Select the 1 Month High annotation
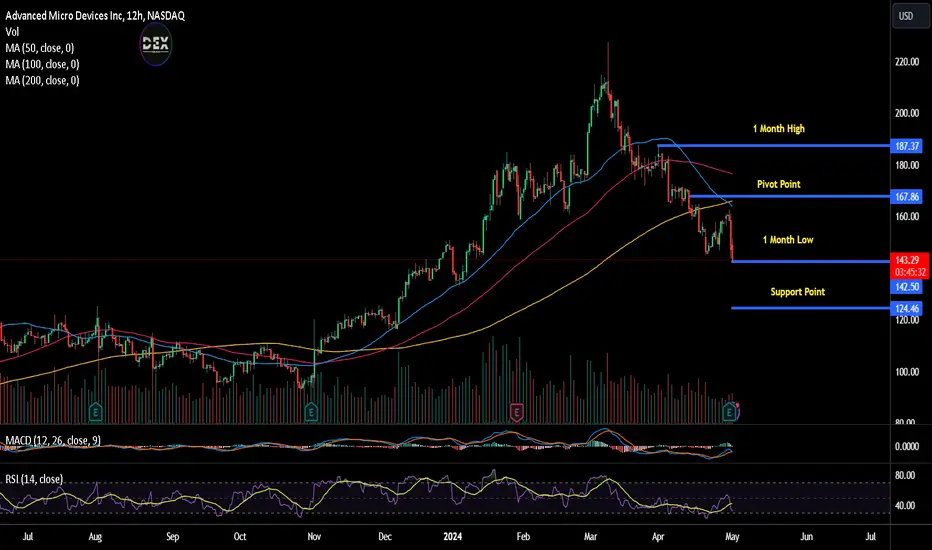 (x=779, y=128)
